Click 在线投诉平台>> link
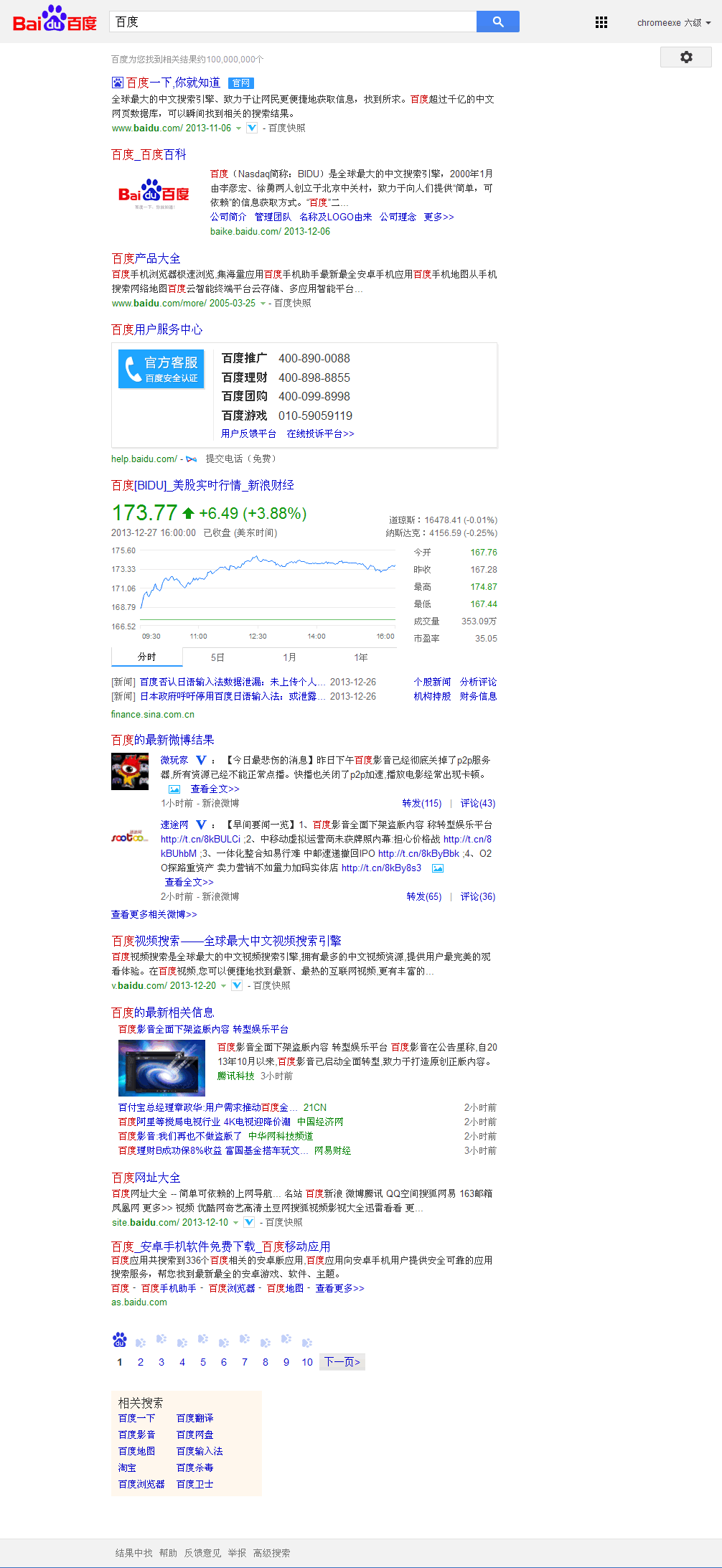722x1568 pixels. tap(320, 433)
